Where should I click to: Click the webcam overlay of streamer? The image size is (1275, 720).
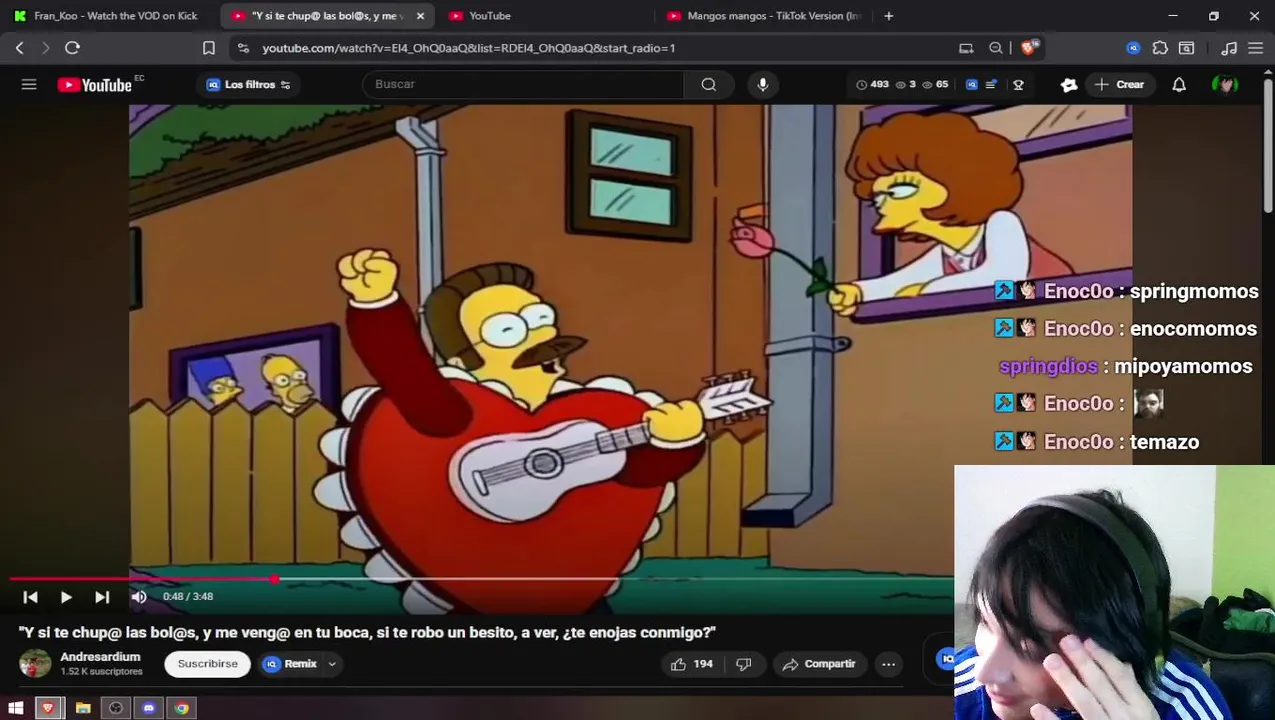tap(1114, 592)
